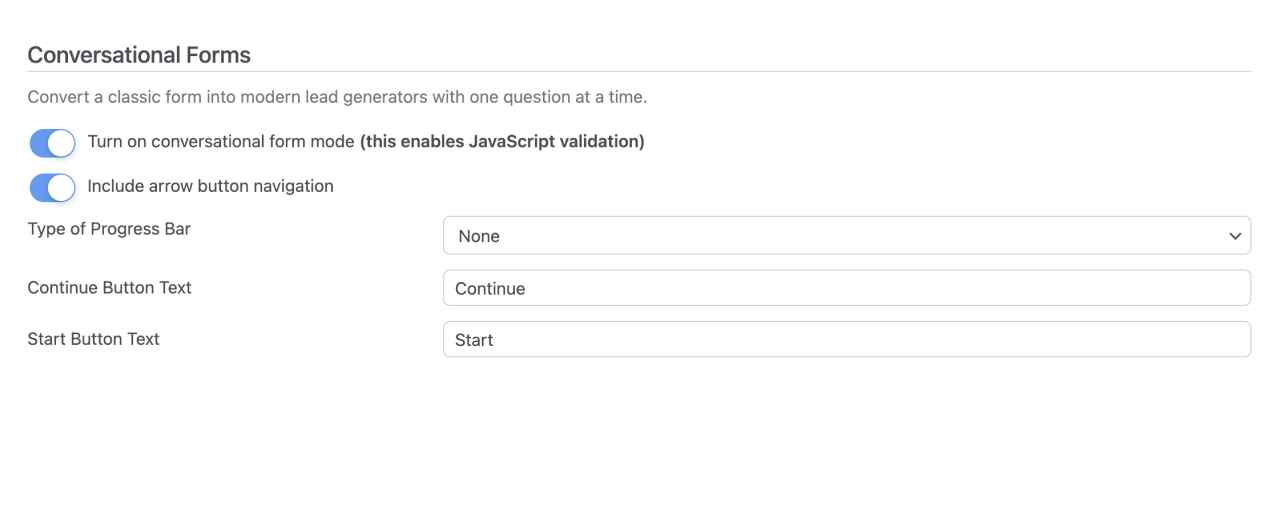Viewport: 1280px width, 531px height.
Task: Click the 'Conversational Forms' section heading
Action: click(139, 55)
